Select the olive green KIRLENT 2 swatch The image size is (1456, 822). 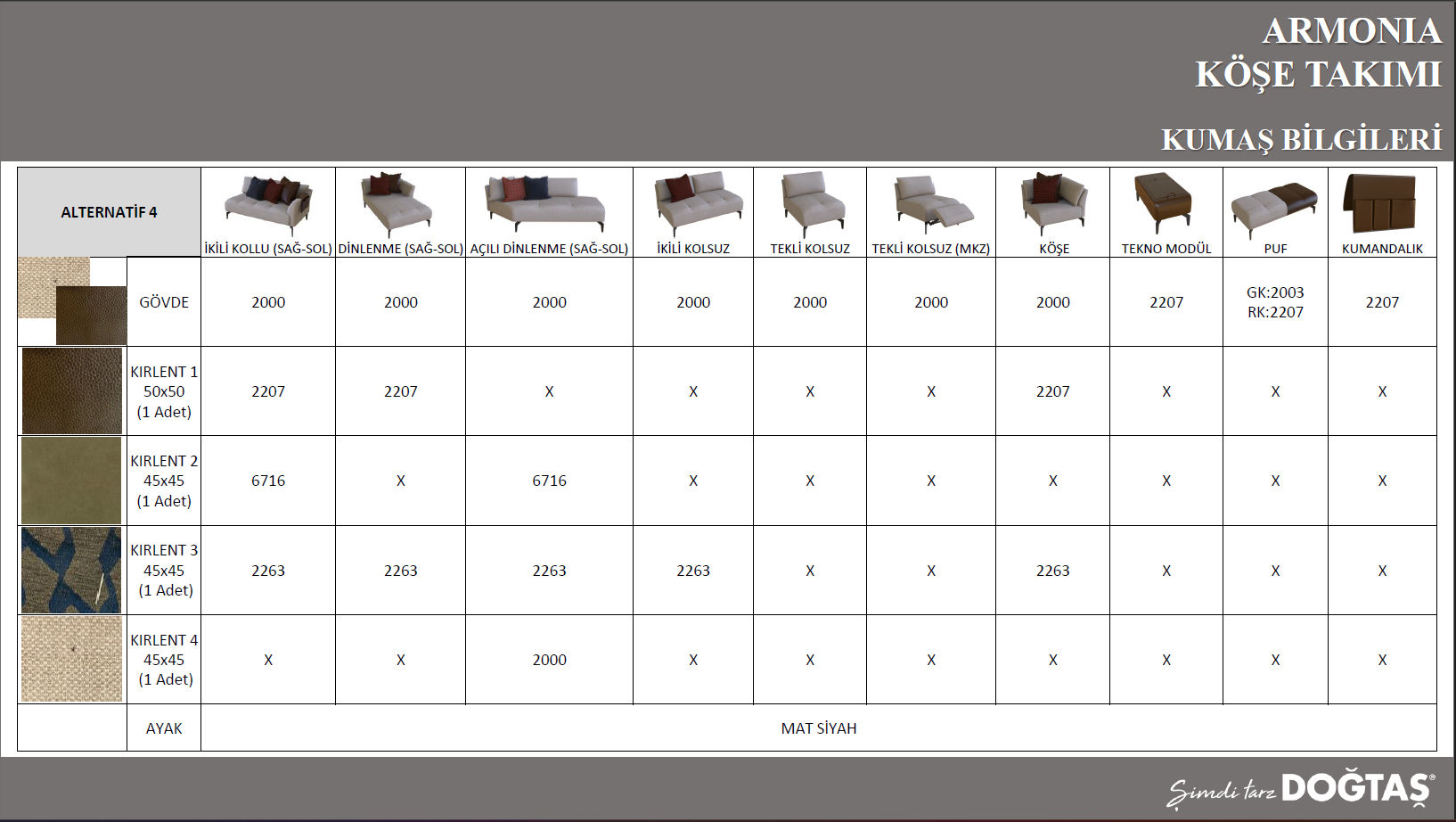pos(71,480)
